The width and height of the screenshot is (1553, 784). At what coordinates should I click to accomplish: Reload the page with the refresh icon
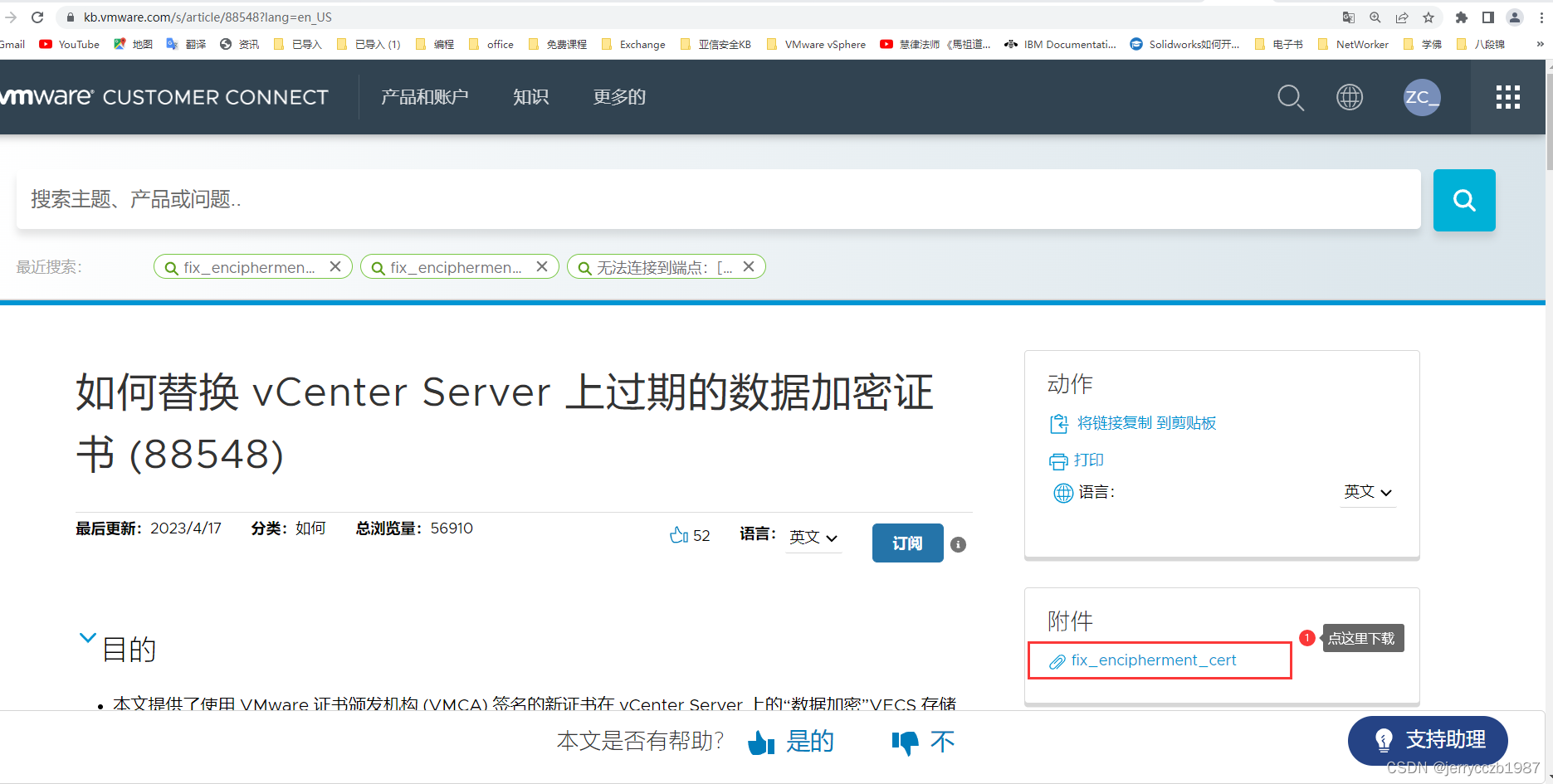tap(37, 17)
